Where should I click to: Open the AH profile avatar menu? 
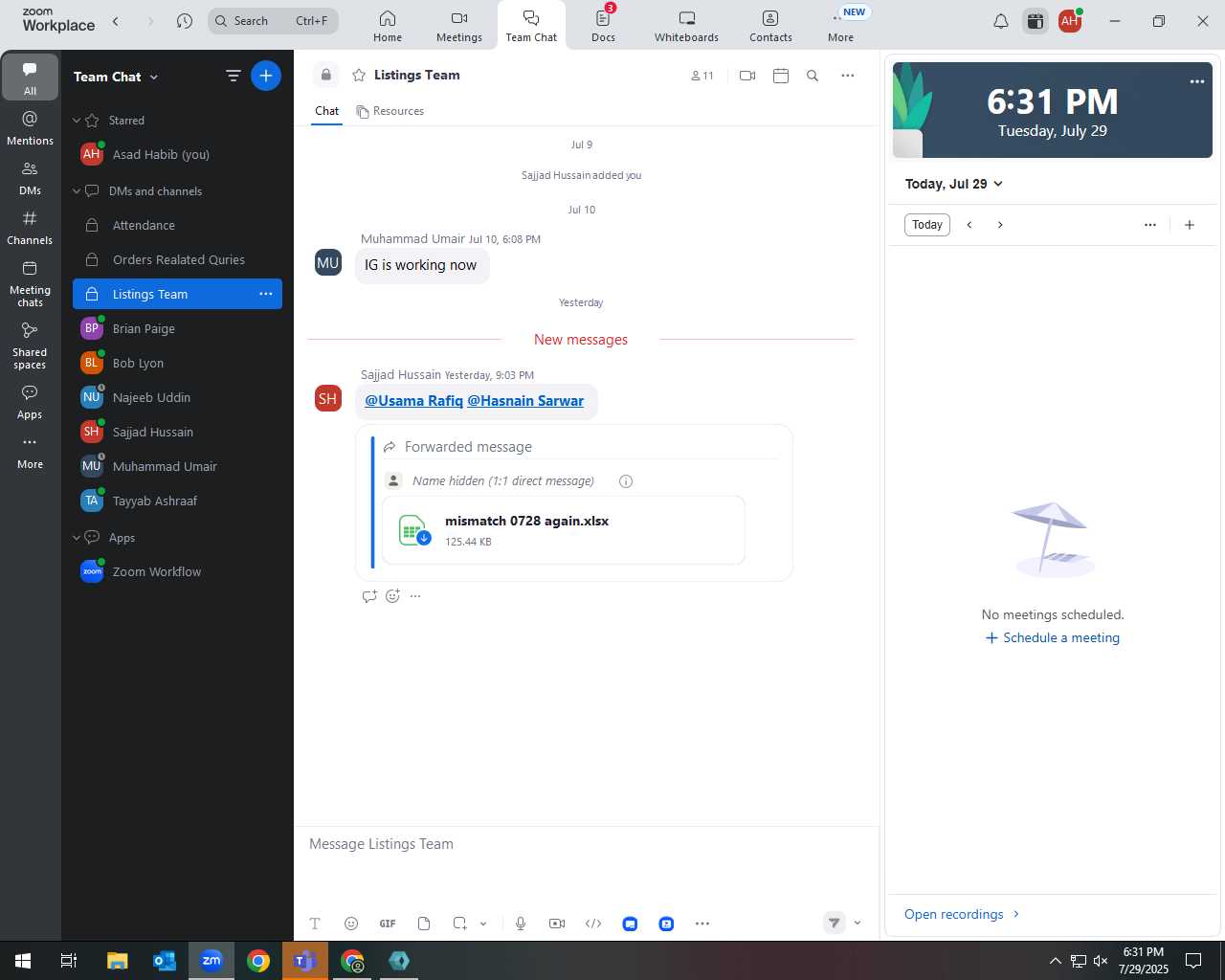click(x=1070, y=21)
